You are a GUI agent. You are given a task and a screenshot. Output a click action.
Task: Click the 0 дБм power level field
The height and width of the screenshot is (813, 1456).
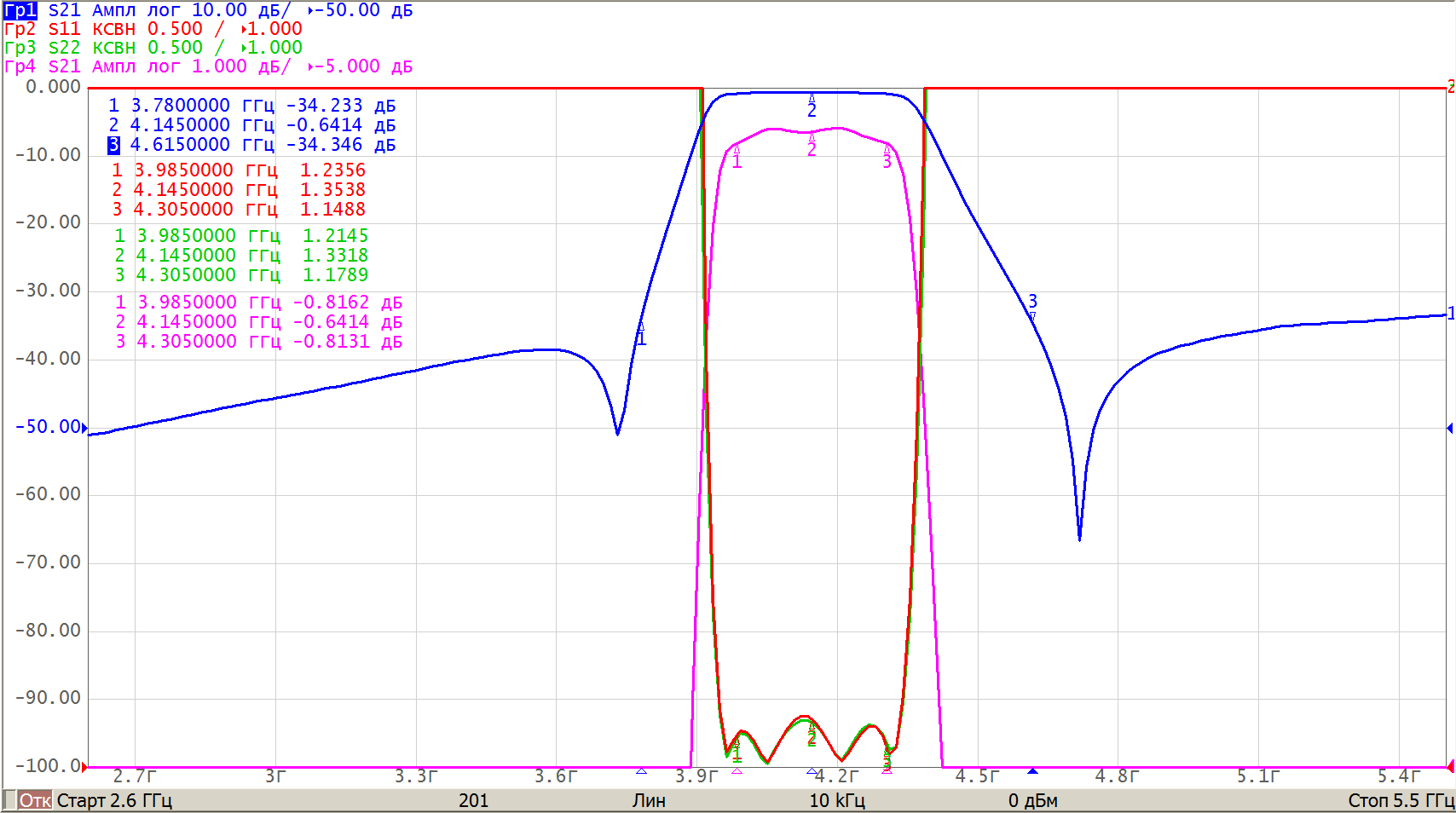(1032, 800)
